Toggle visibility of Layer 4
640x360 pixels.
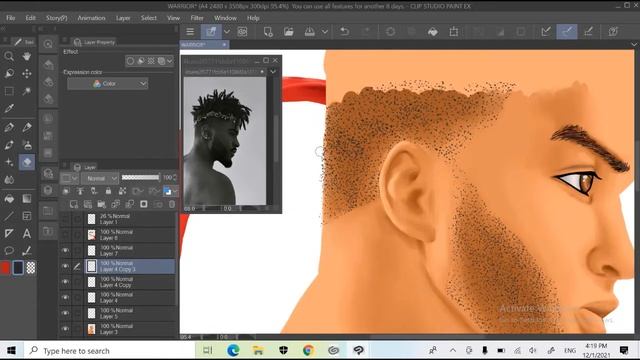[65, 297]
